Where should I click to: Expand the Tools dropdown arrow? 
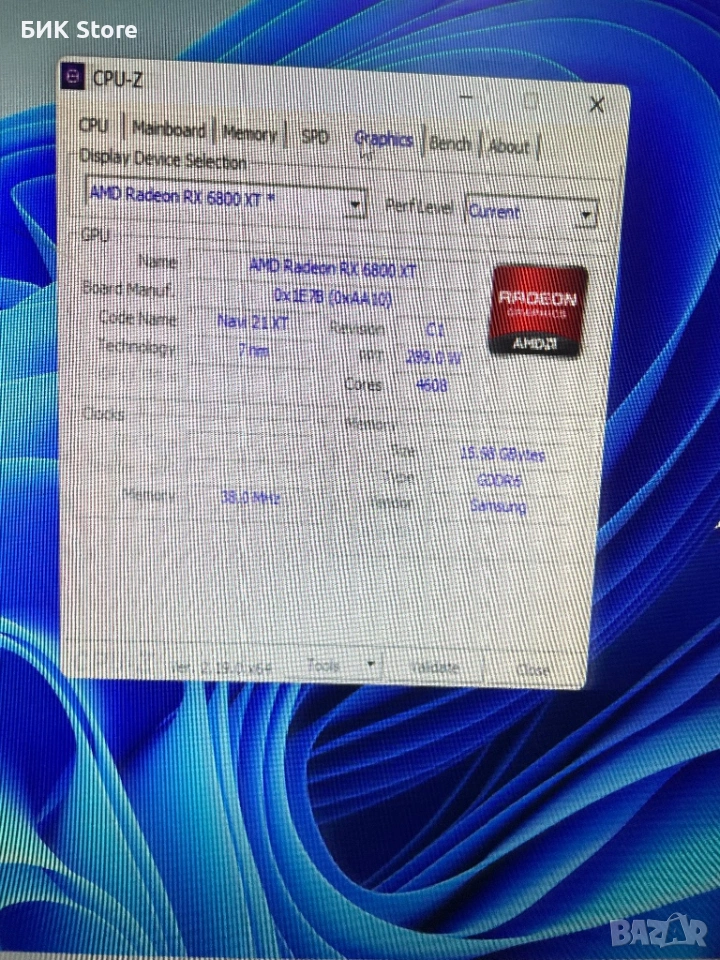[371, 663]
